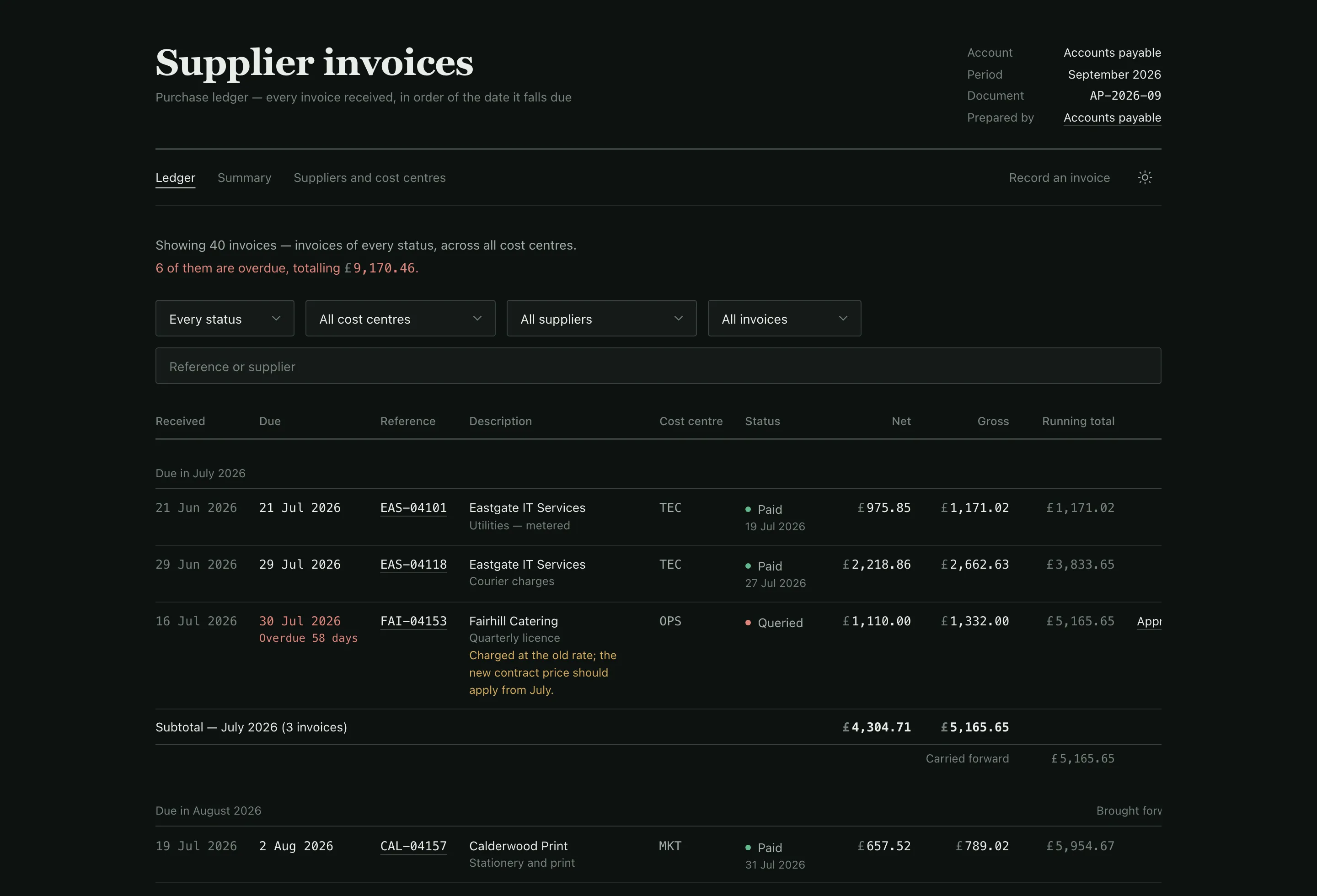Focus the Reference or supplier search field

(658, 366)
